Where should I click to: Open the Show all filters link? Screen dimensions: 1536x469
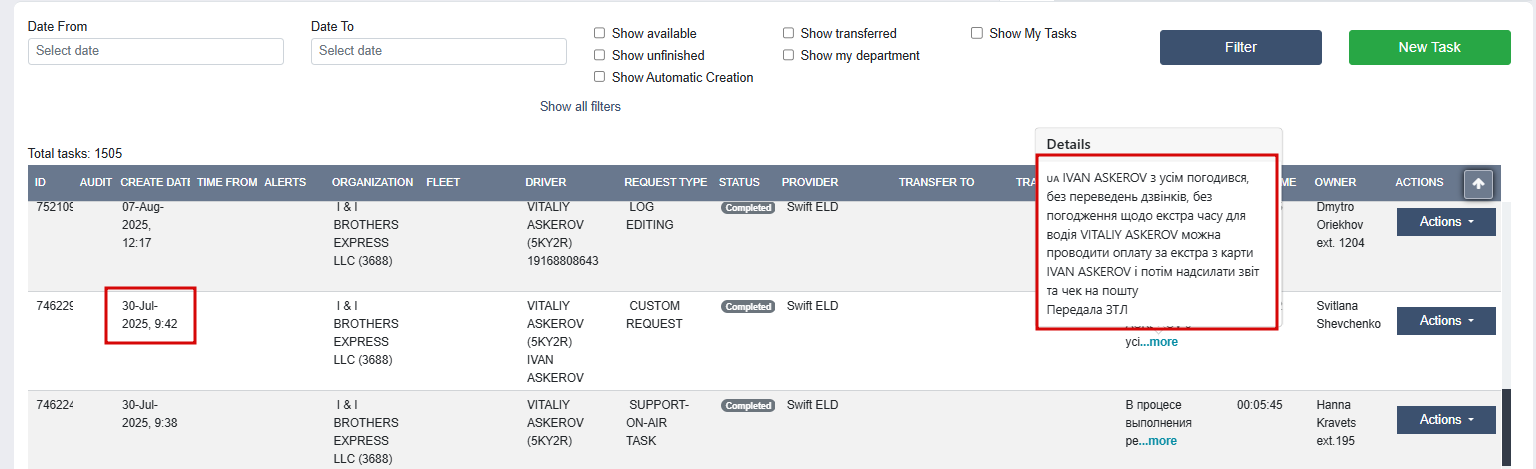(x=580, y=106)
